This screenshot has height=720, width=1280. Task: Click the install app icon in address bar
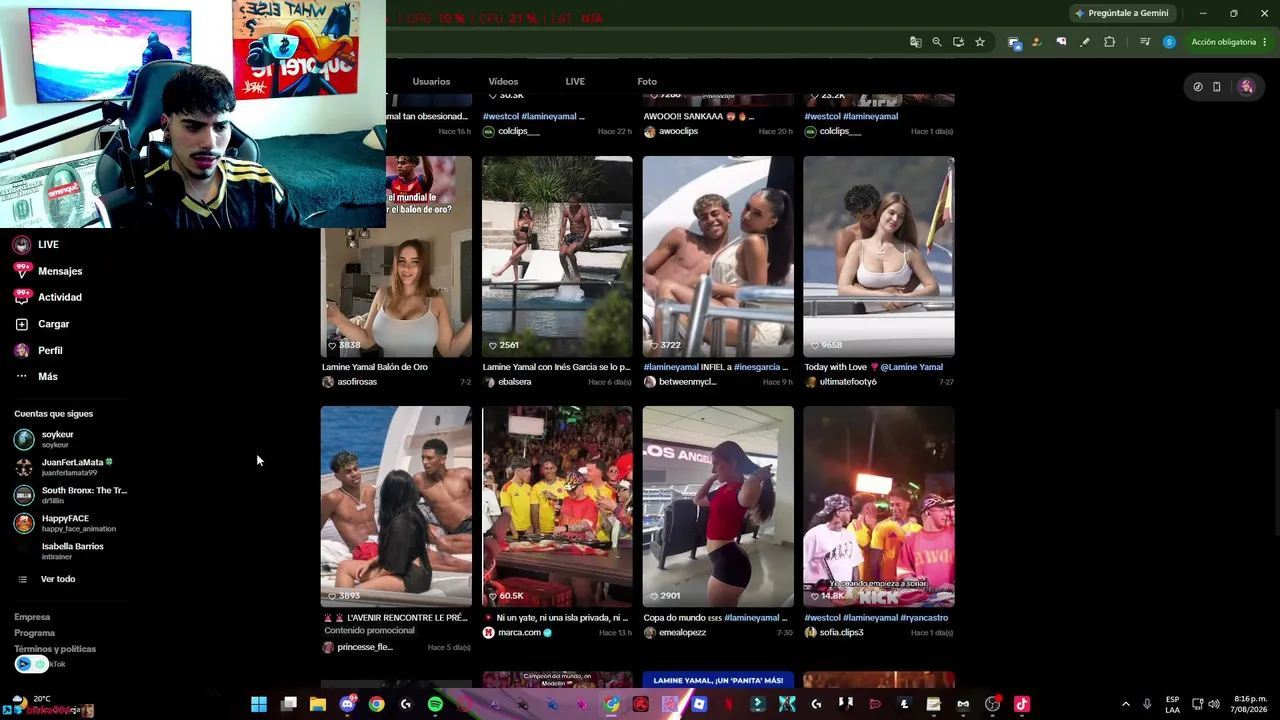[958, 42]
